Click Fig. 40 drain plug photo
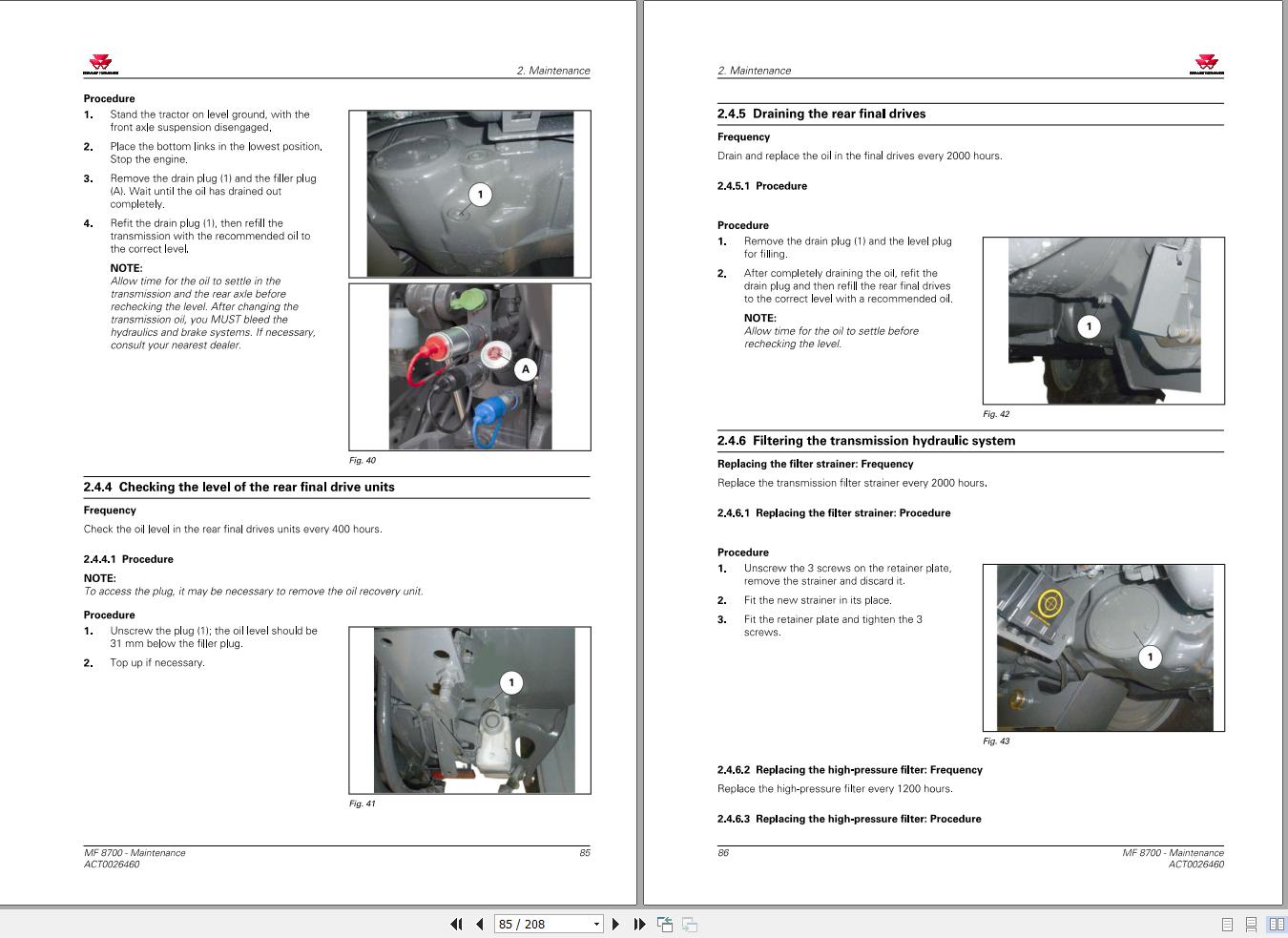Image resolution: width=1288 pixels, height=938 pixels. (469, 194)
